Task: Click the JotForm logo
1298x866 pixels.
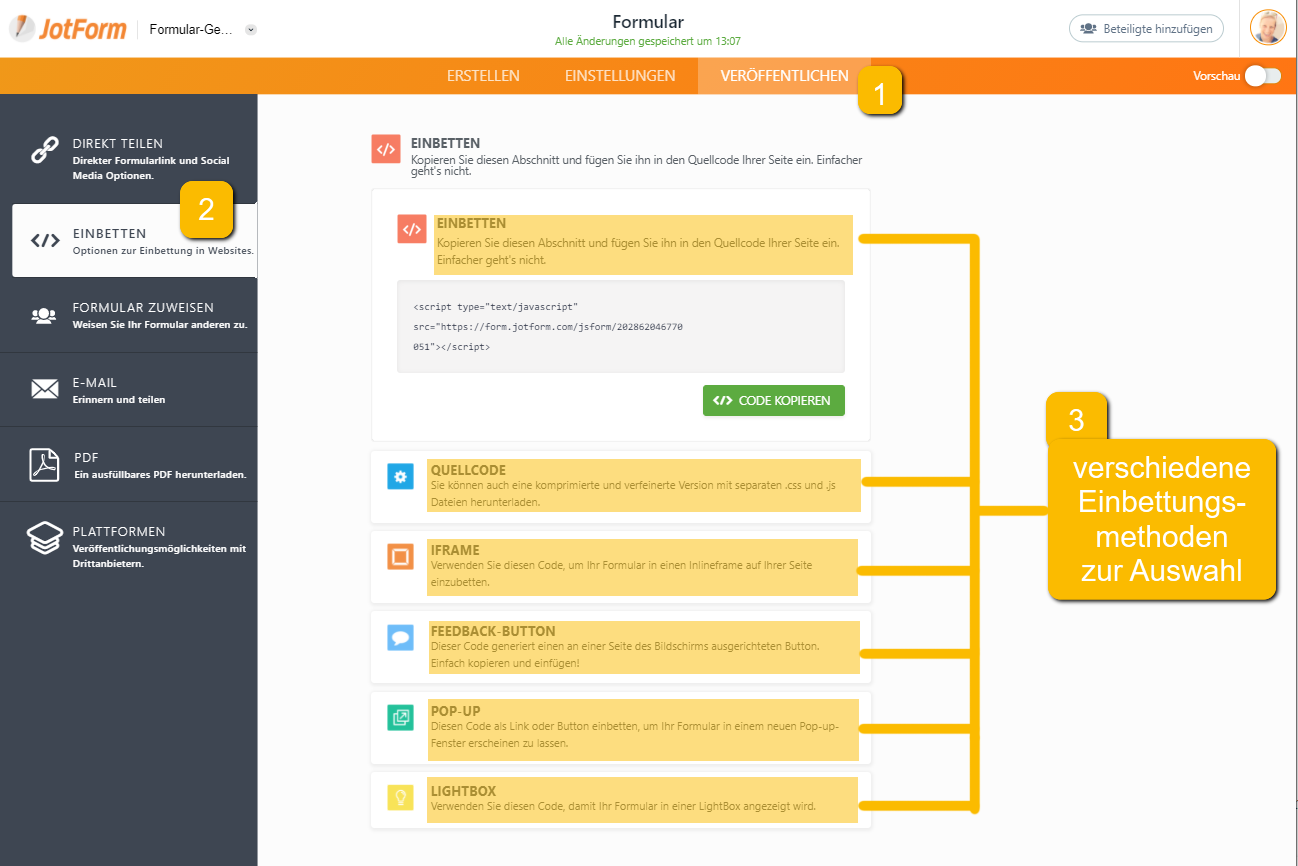Action: (x=68, y=28)
